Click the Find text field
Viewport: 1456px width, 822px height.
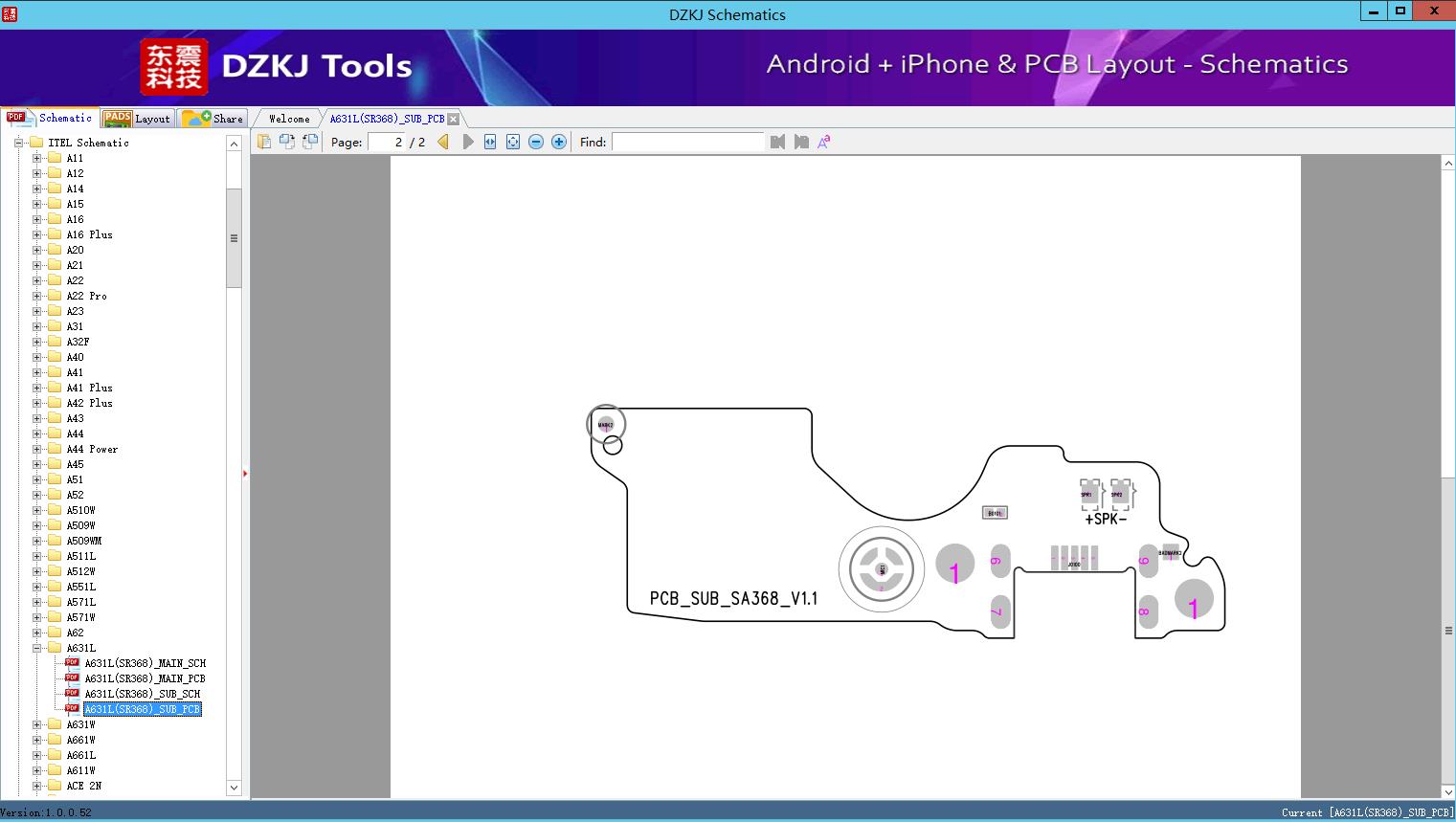click(x=688, y=142)
